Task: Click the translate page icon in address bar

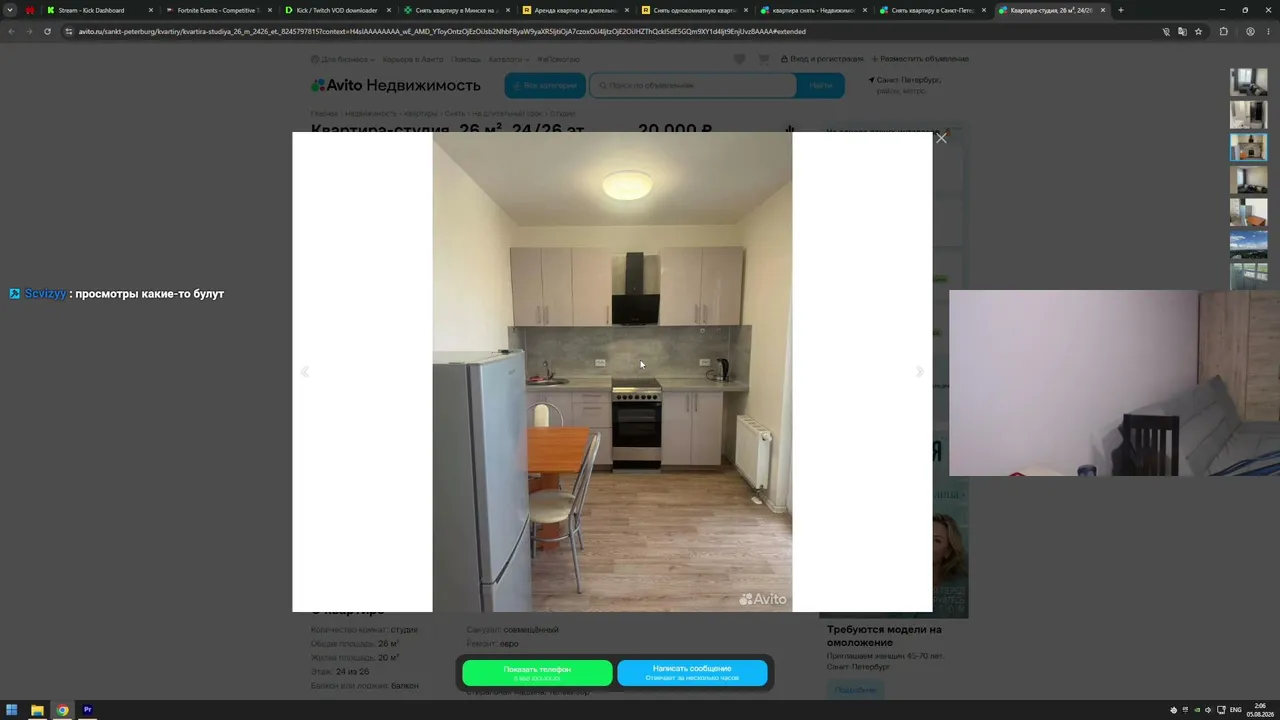Action: click(x=1182, y=31)
